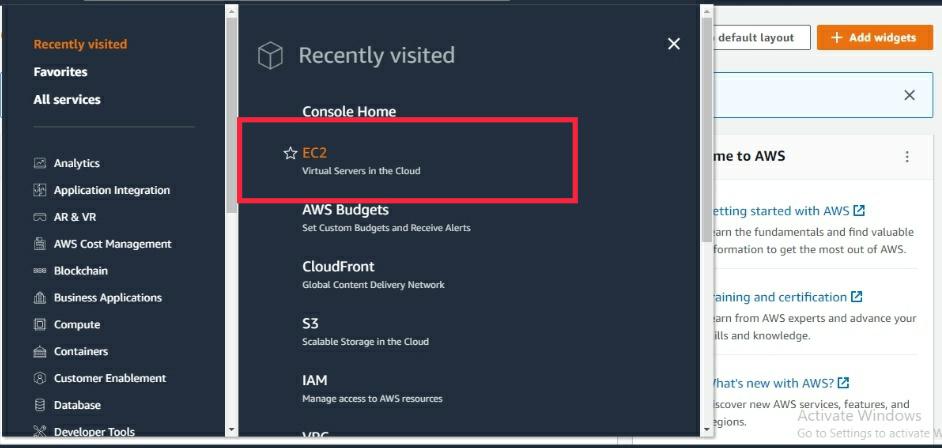Dismiss the banner on the right panel
The width and height of the screenshot is (942, 448).
pos(910,95)
